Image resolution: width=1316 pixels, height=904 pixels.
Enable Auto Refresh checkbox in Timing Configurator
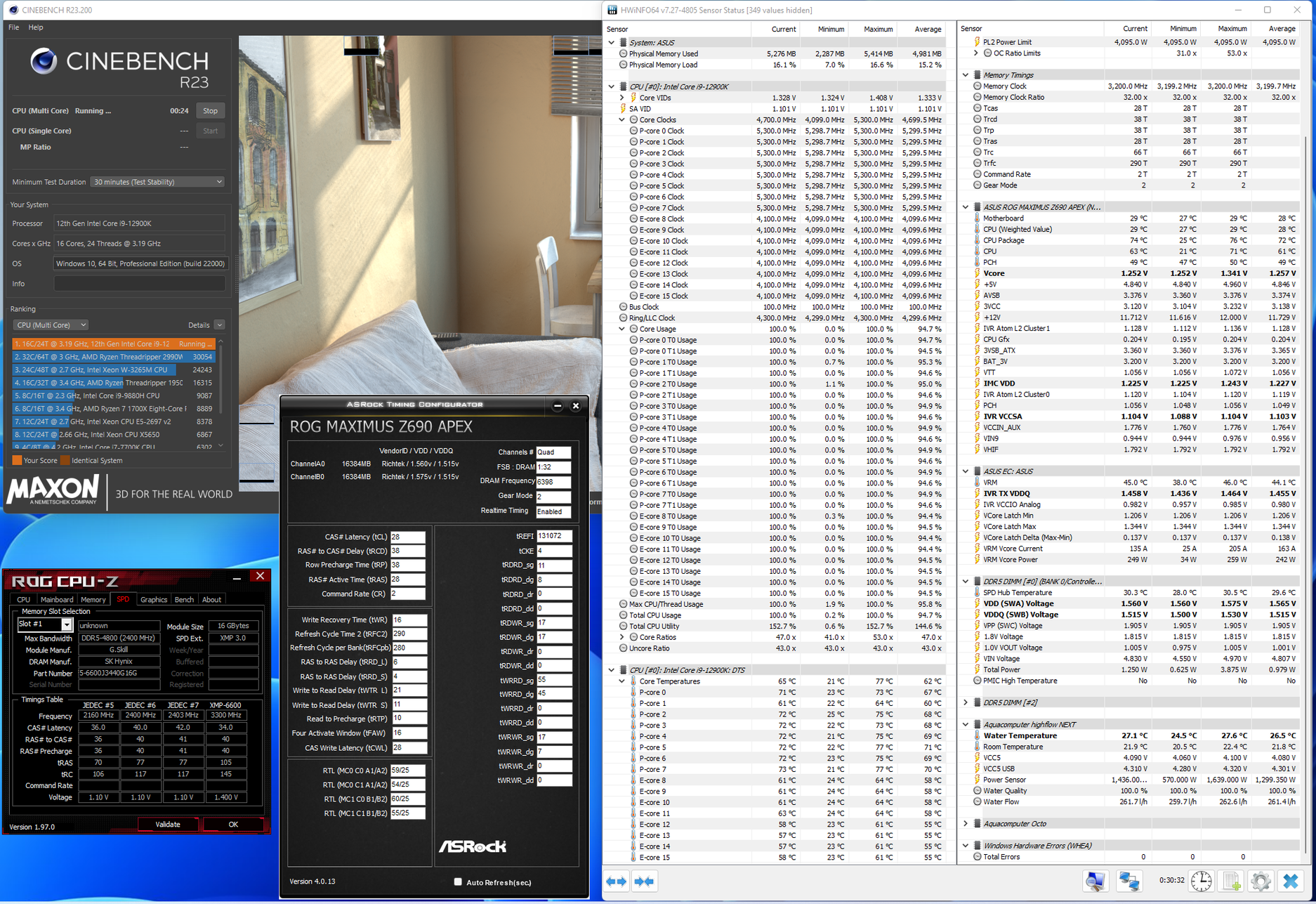458,882
